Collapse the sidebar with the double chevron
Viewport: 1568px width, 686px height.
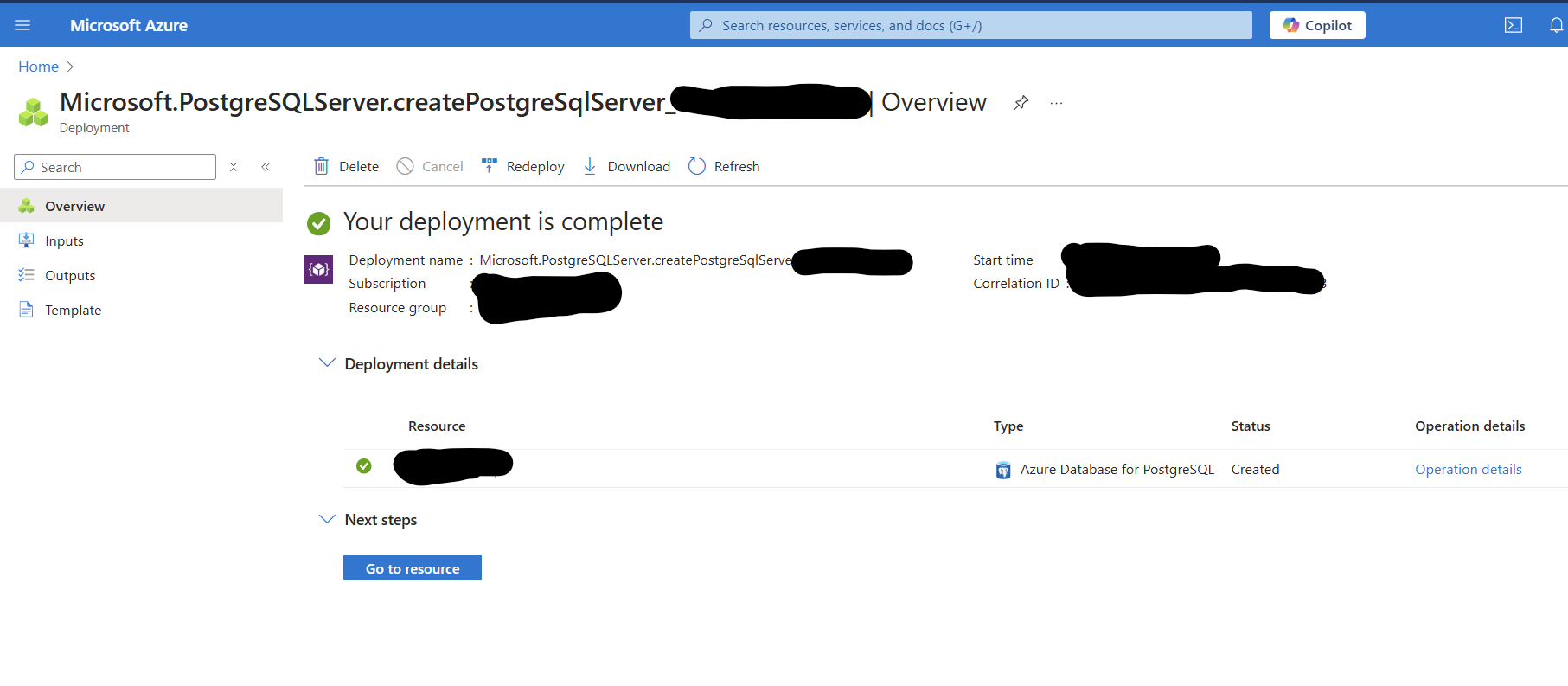(x=266, y=167)
